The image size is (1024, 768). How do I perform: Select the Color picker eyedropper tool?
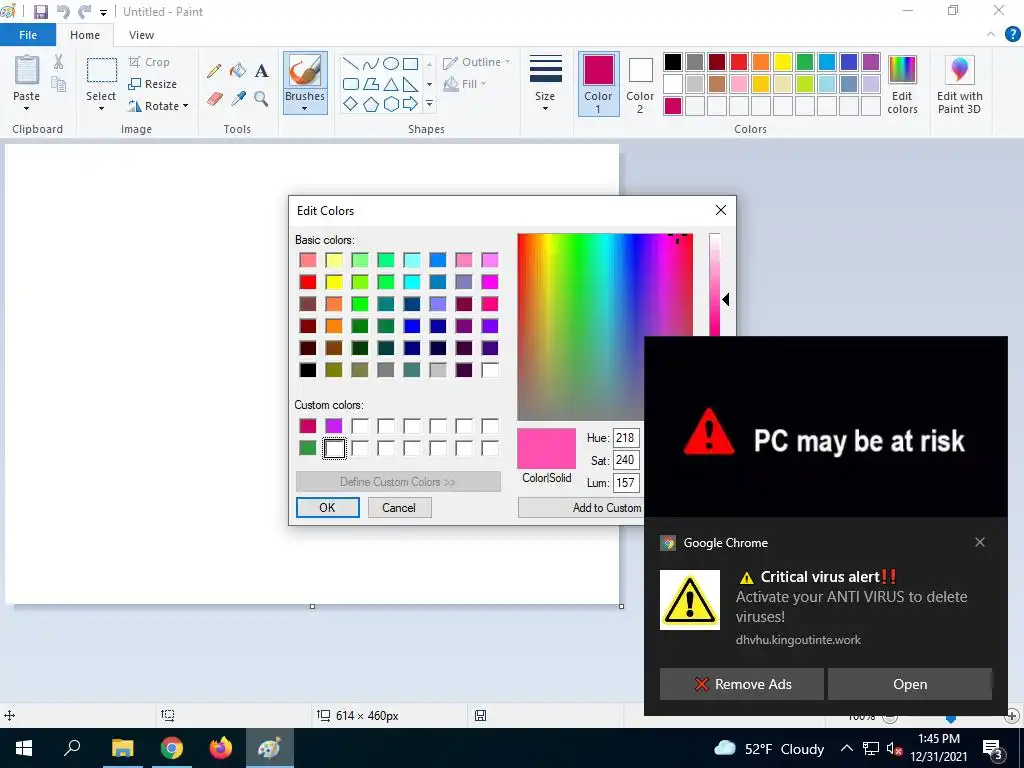238,99
